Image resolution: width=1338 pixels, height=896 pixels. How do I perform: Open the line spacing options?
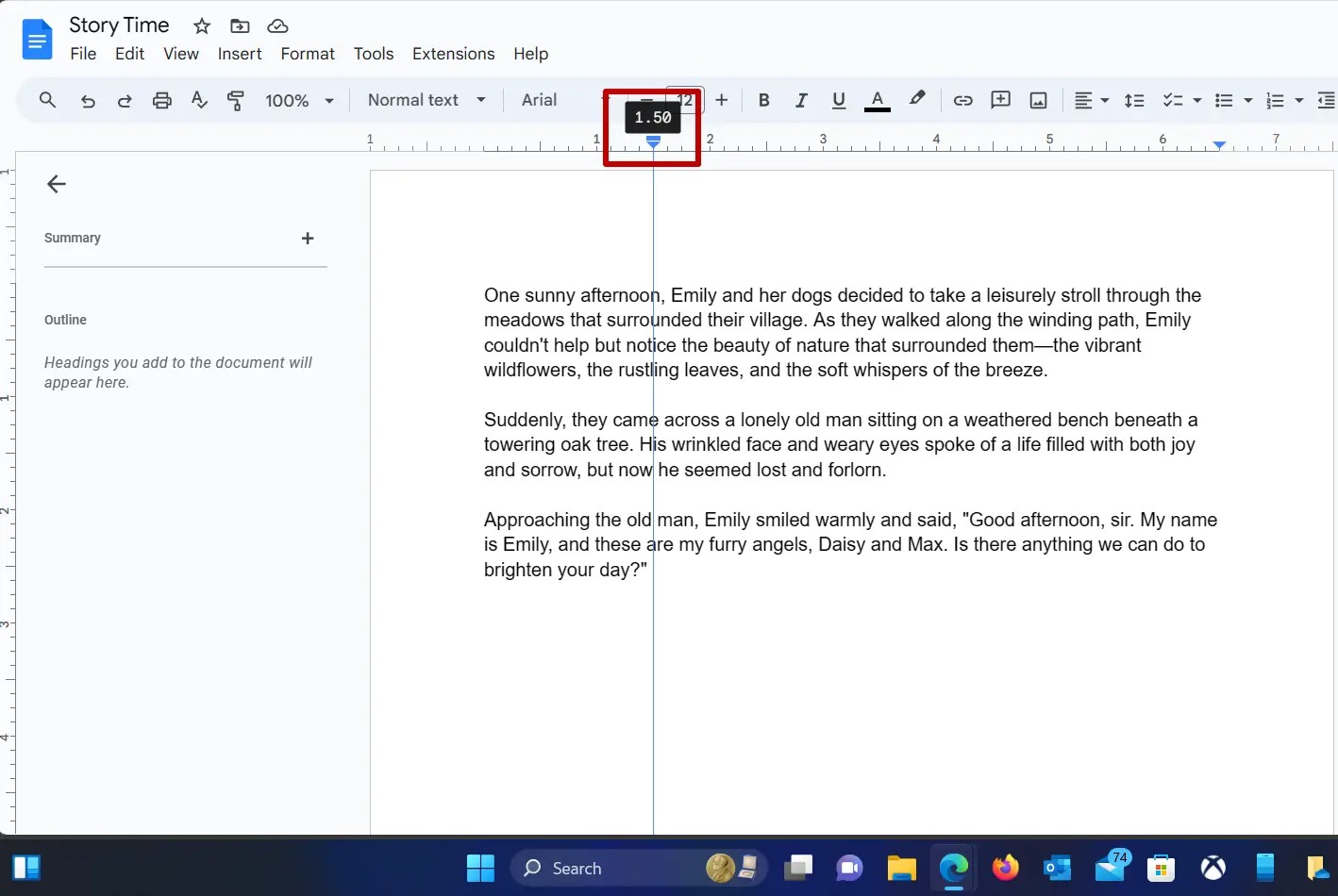point(1133,100)
